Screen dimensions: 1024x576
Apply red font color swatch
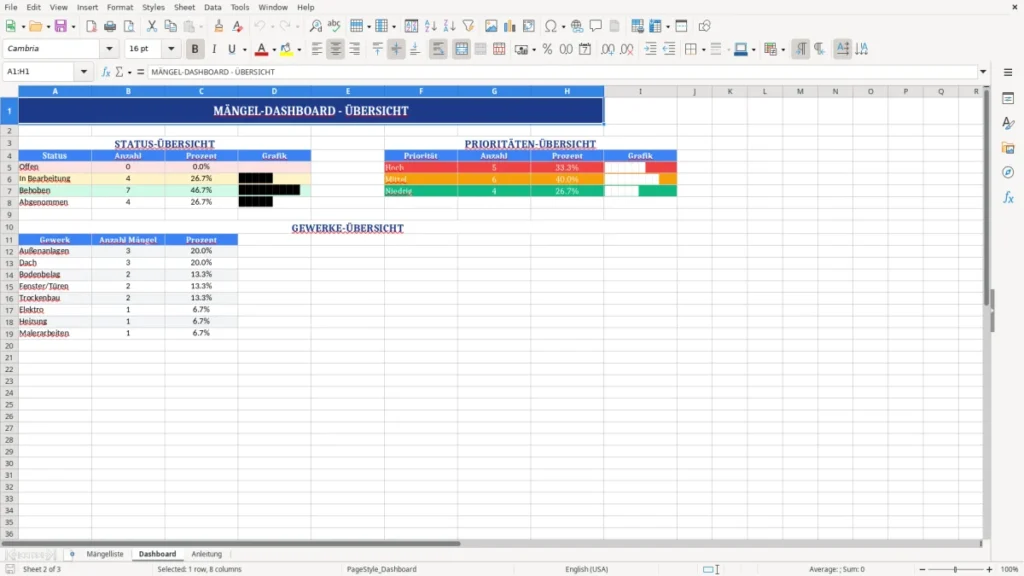[261, 49]
